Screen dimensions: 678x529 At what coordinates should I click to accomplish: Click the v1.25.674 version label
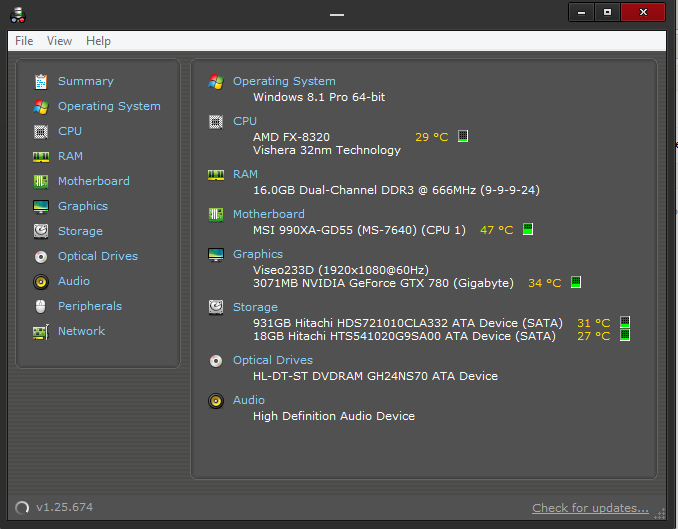click(x=64, y=507)
